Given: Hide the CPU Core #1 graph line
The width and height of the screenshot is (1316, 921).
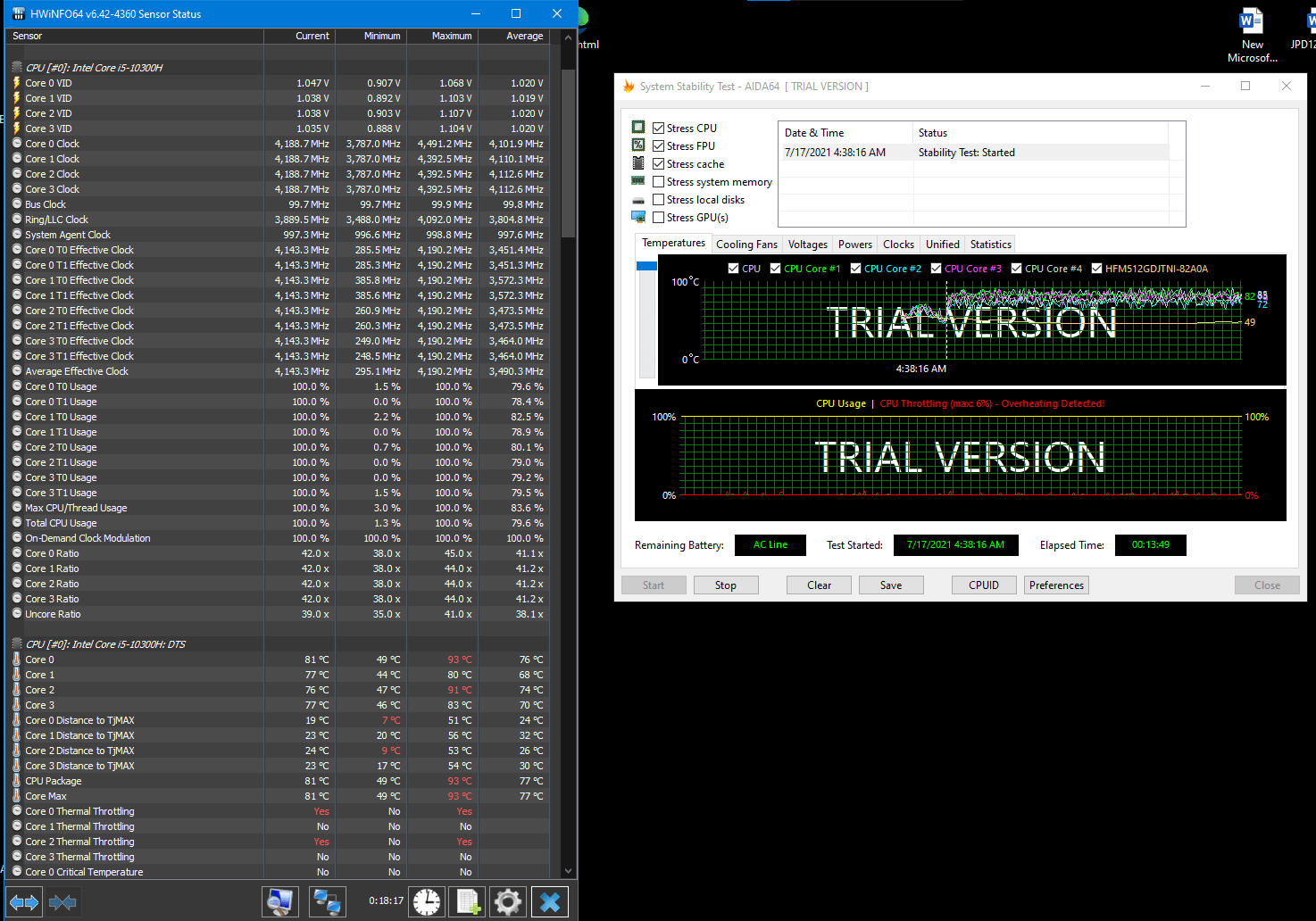Looking at the screenshot, I should click(x=776, y=268).
